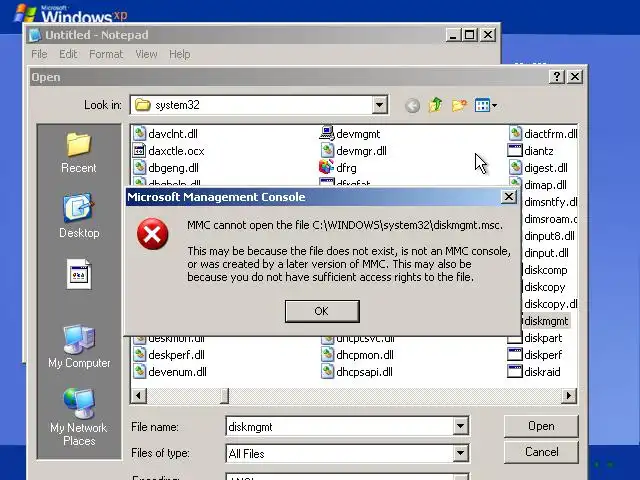Viewport: 640px width, 480px height.
Task: Click Cancel in the Open dialog
Action: tap(541, 452)
